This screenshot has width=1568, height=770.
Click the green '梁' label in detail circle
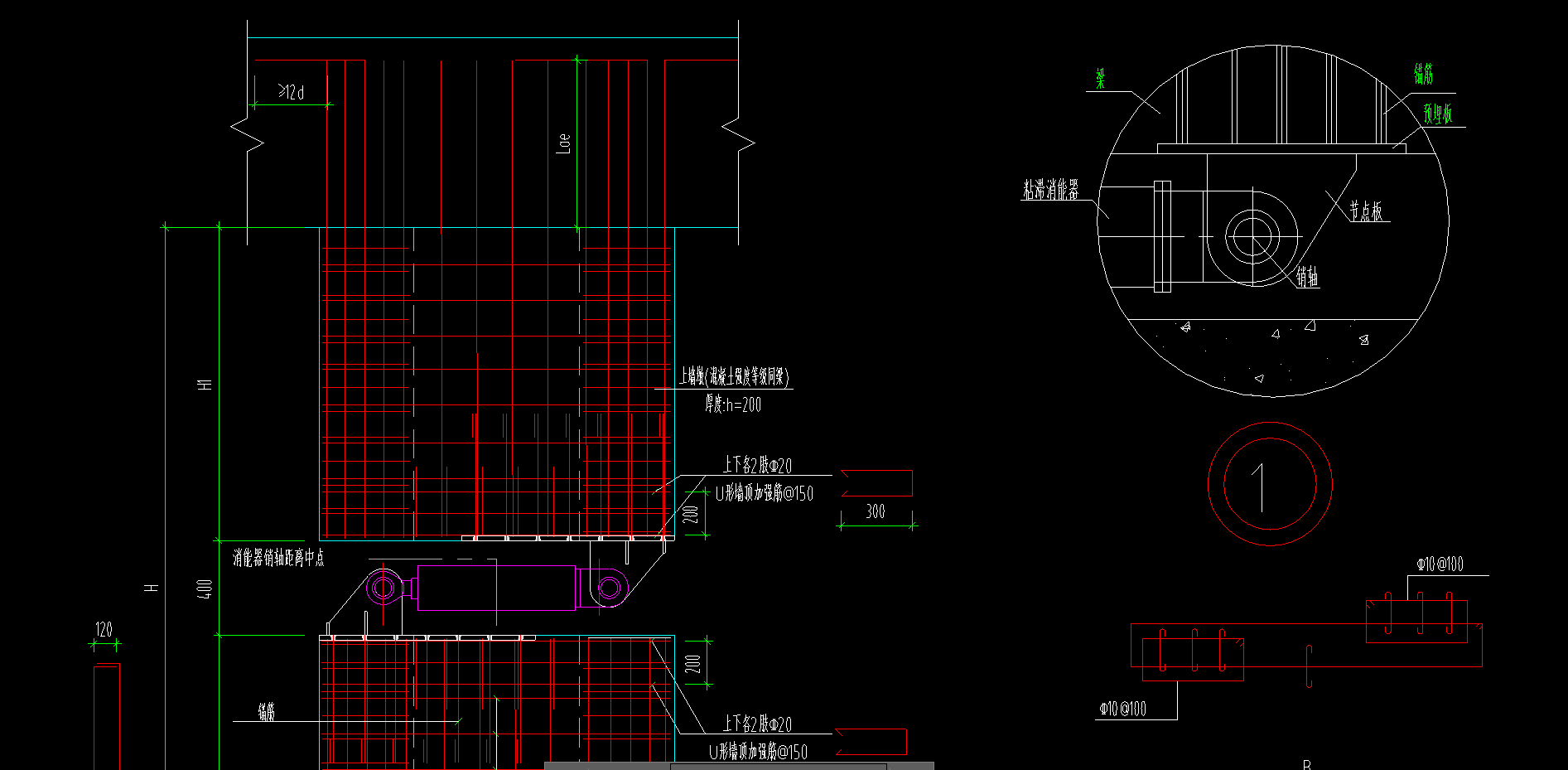(1100, 79)
